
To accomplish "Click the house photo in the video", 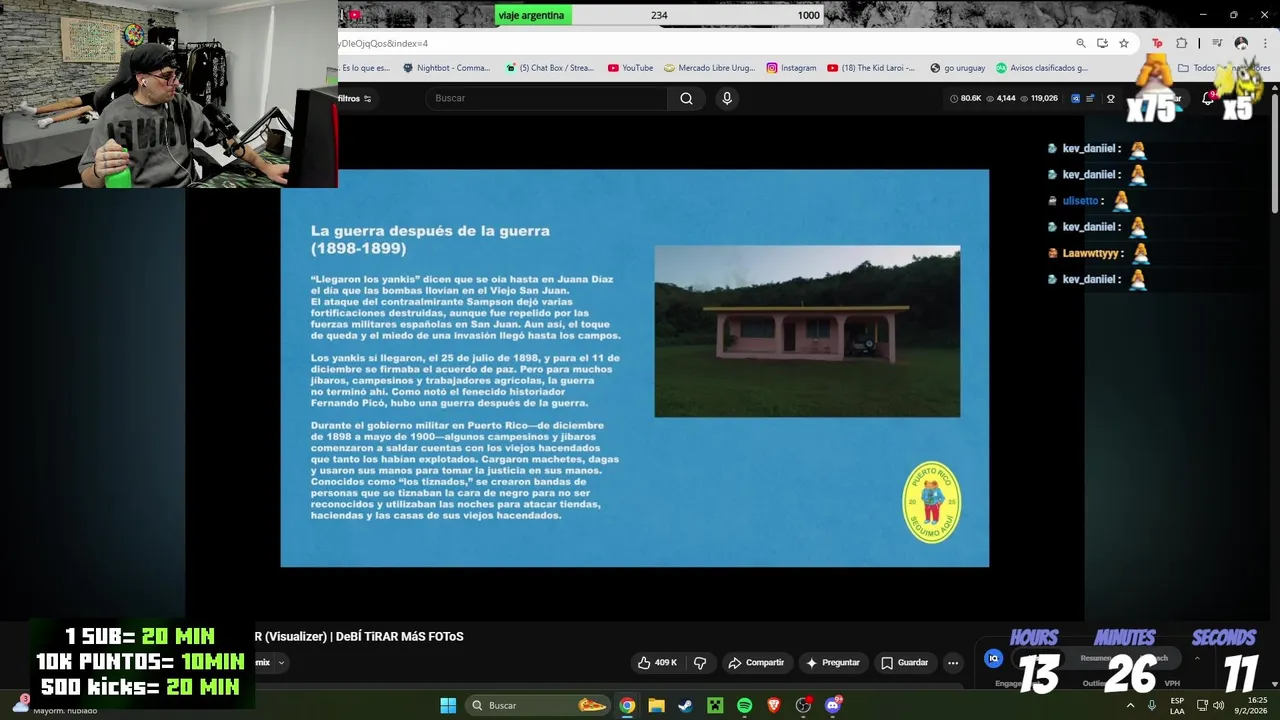I will (x=807, y=331).
